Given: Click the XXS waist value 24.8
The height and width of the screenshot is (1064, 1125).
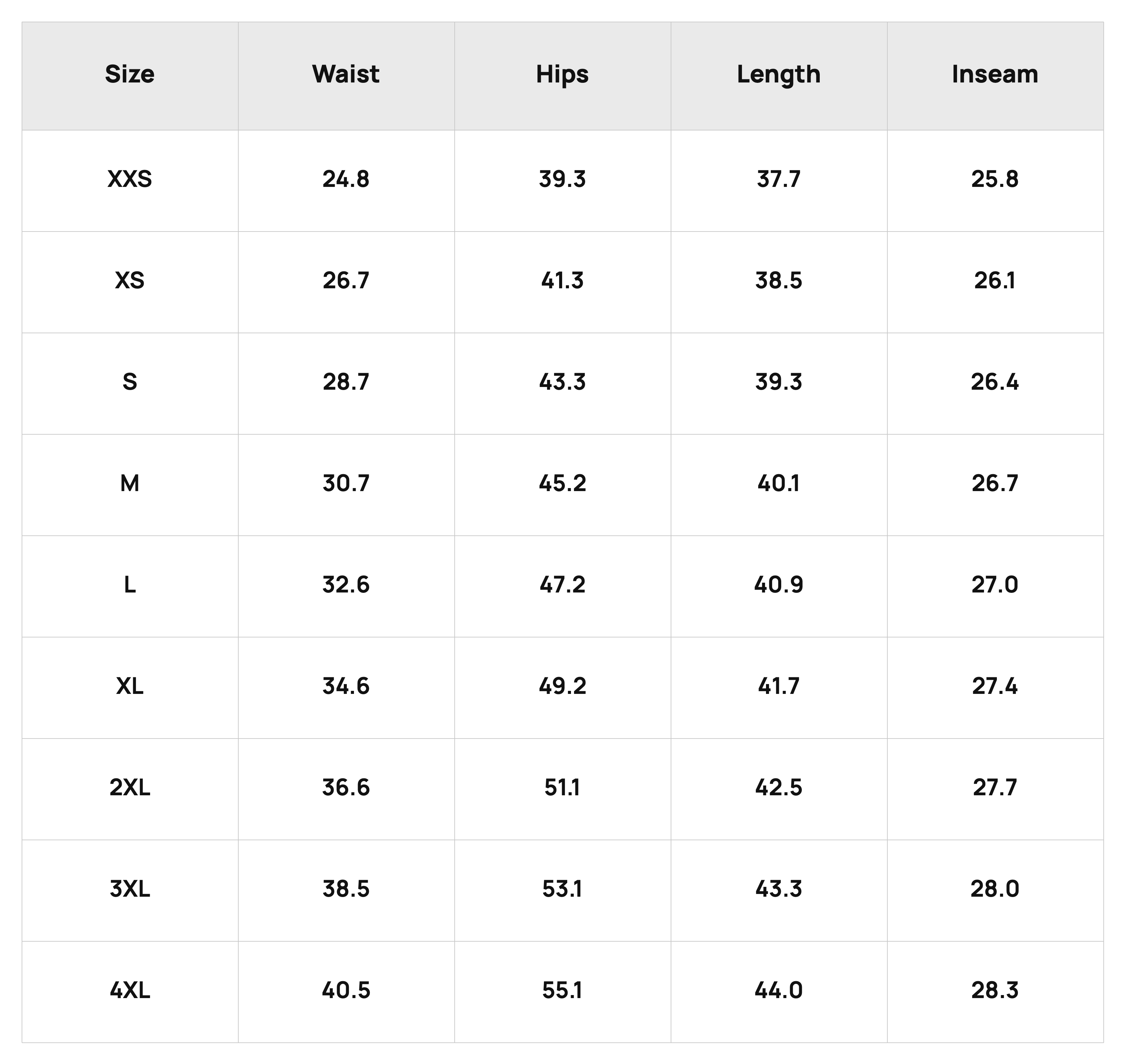Looking at the screenshot, I should 345,179.
